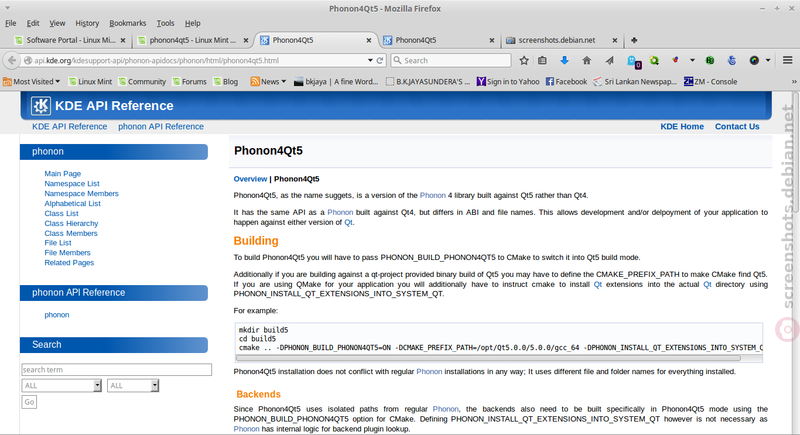Close the screenshots.debian.net tab
800x435 pixels.
coord(615,40)
